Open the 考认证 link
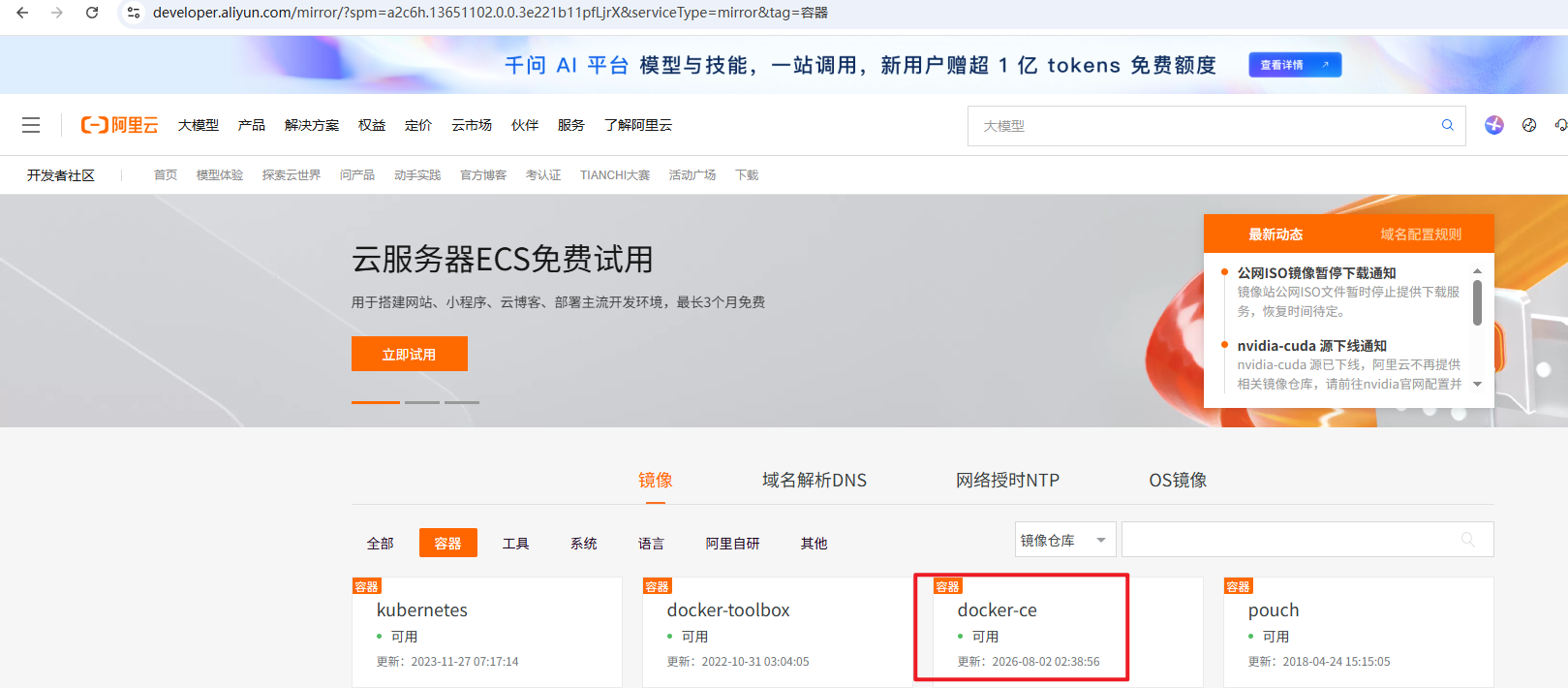Viewport: 1568px width, 688px height. [x=543, y=175]
